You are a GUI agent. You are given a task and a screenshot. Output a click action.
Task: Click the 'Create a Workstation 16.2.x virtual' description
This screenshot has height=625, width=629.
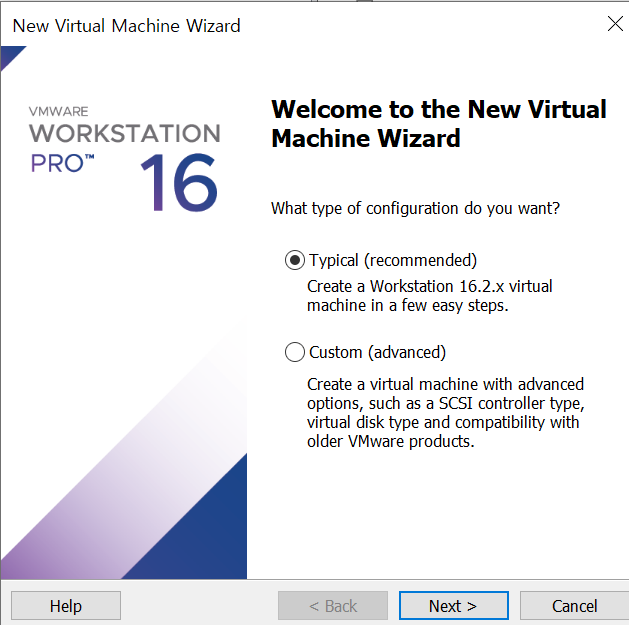[430, 286]
